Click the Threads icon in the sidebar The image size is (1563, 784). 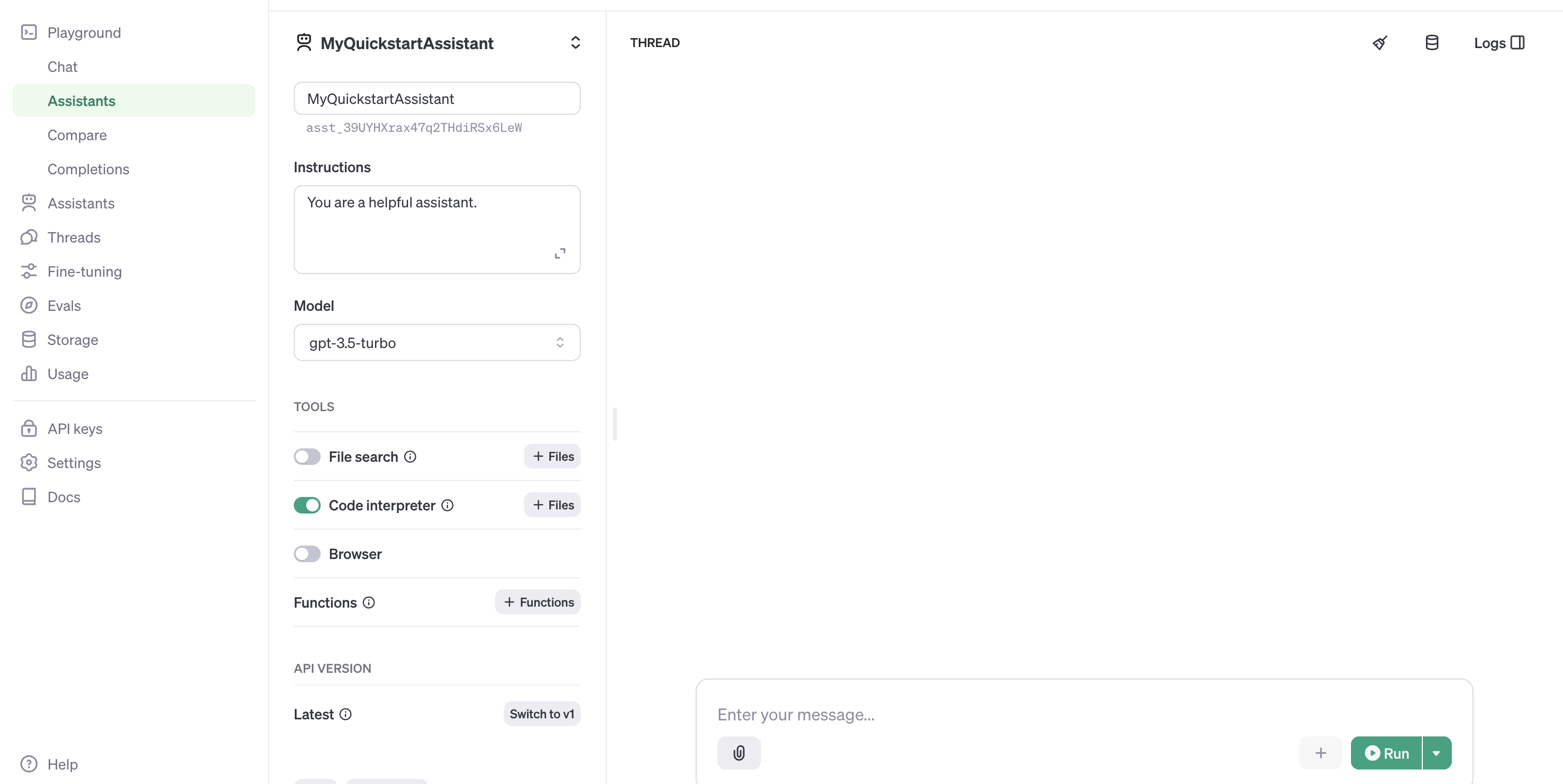click(29, 237)
